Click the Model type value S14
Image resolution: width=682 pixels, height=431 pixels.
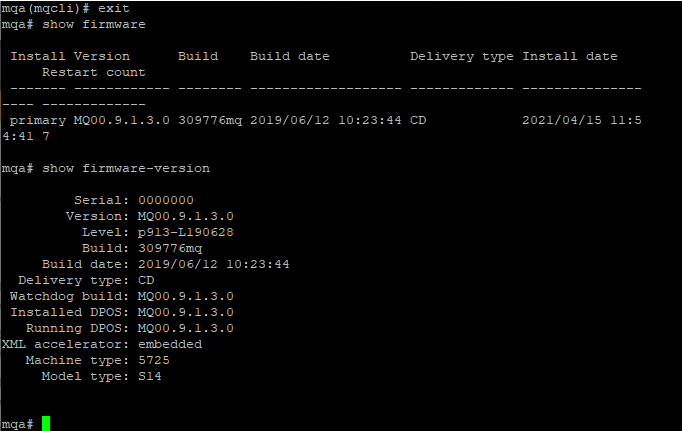[150, 376]
